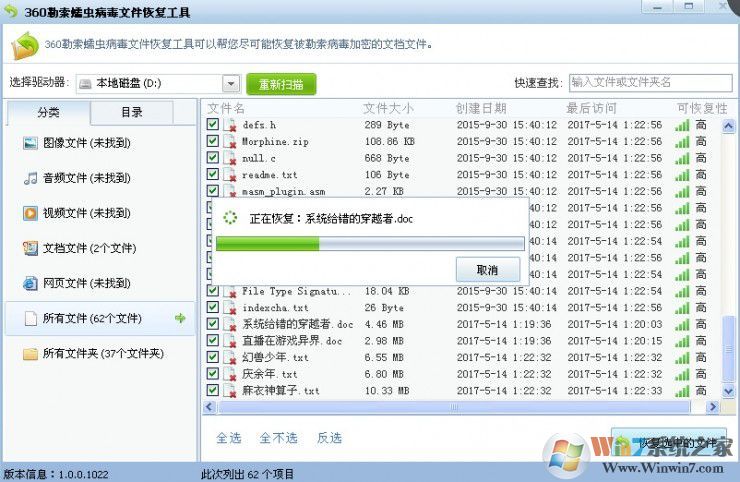Click the file icon next to indexcha.txt
Screen dimensions: 740x482
(x=230, y=308)
